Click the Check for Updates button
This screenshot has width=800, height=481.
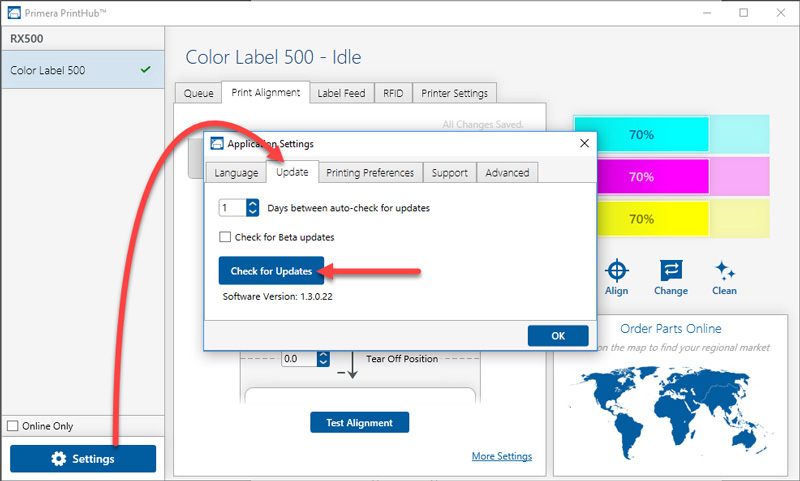tap(271, 271)
